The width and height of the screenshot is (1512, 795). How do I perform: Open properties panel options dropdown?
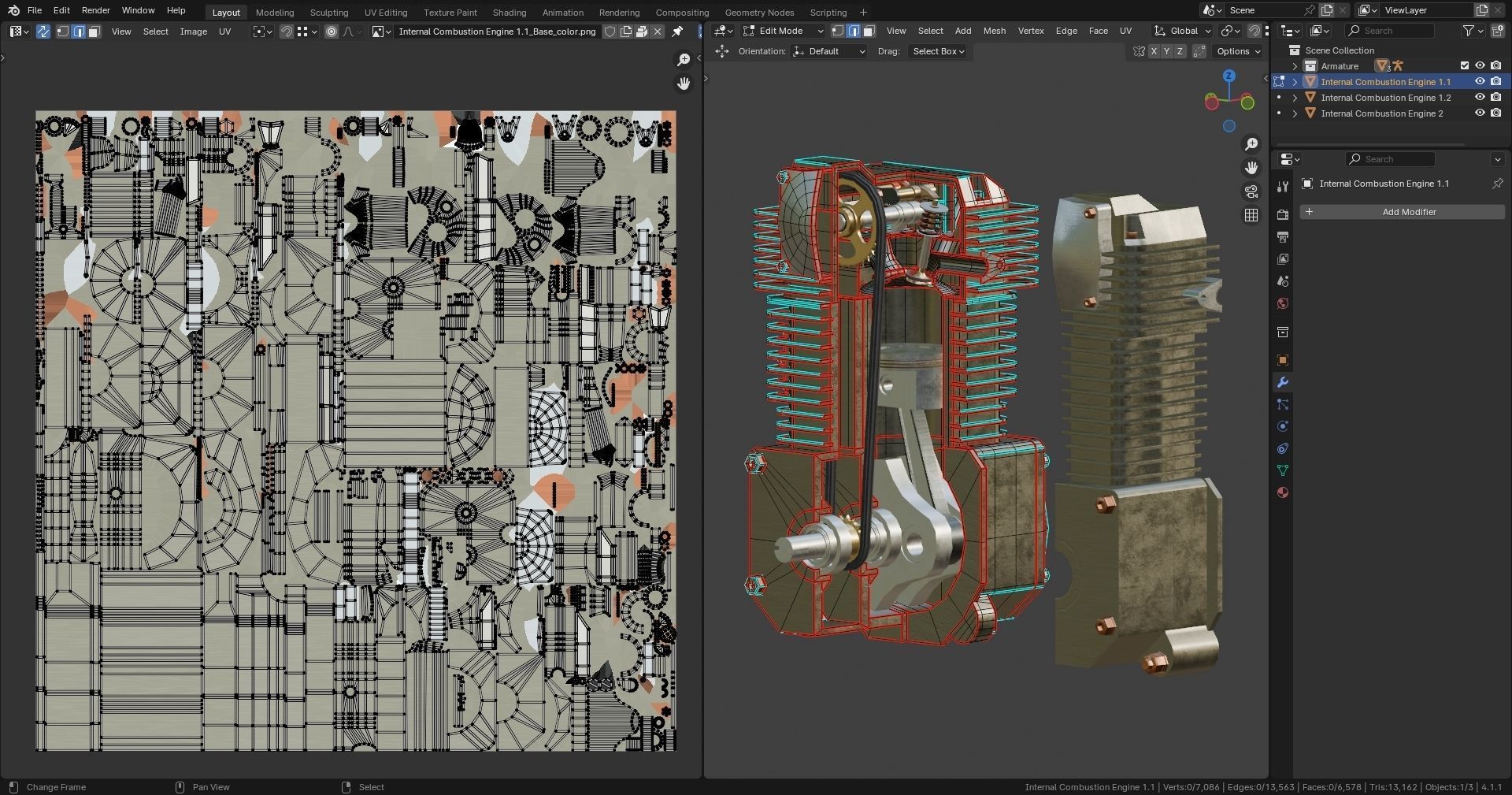pyautogui.click(x=1498, y=159)
